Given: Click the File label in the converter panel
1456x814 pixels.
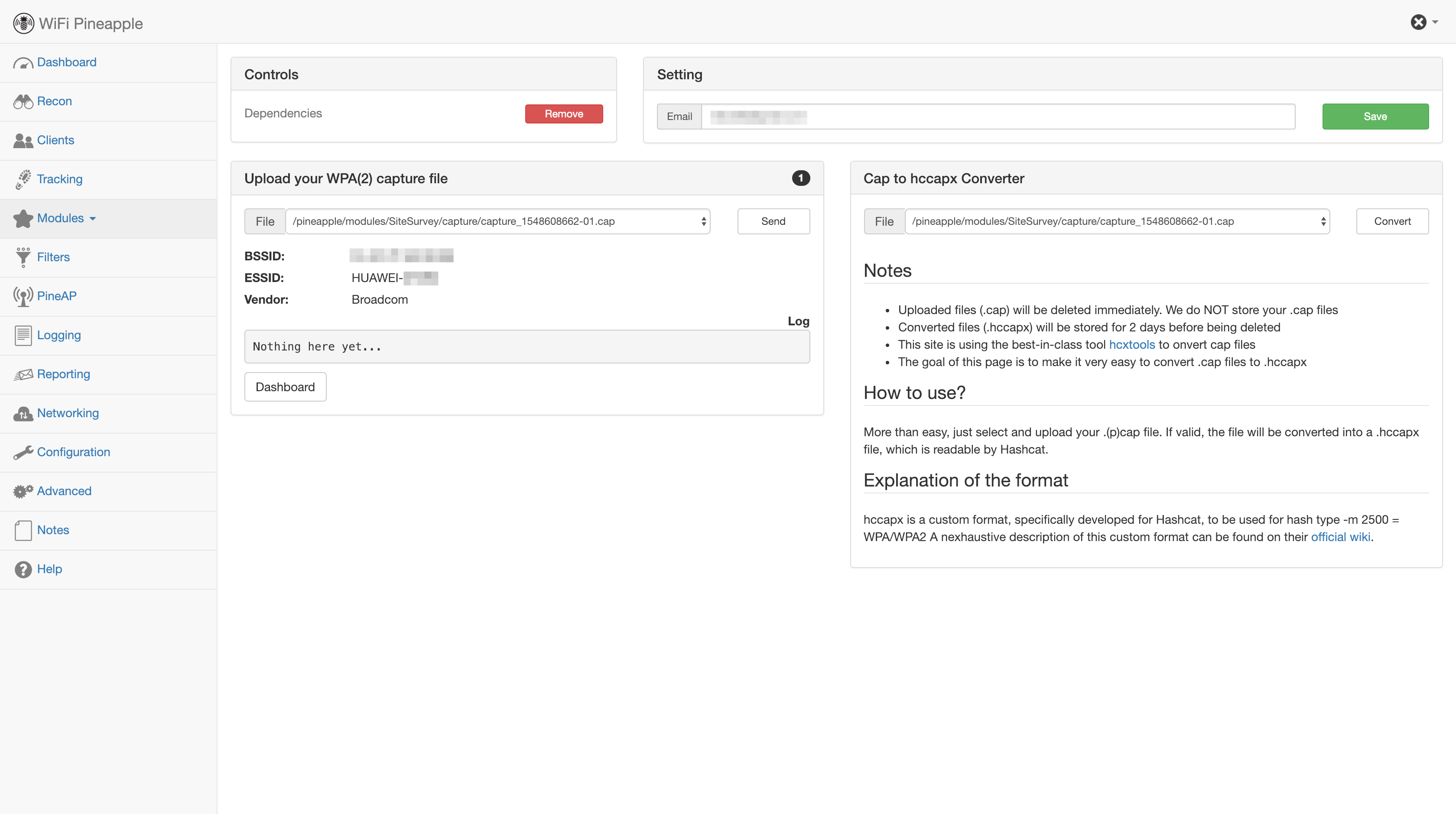Looking at the screenshot, I should (x=884, y=221).
